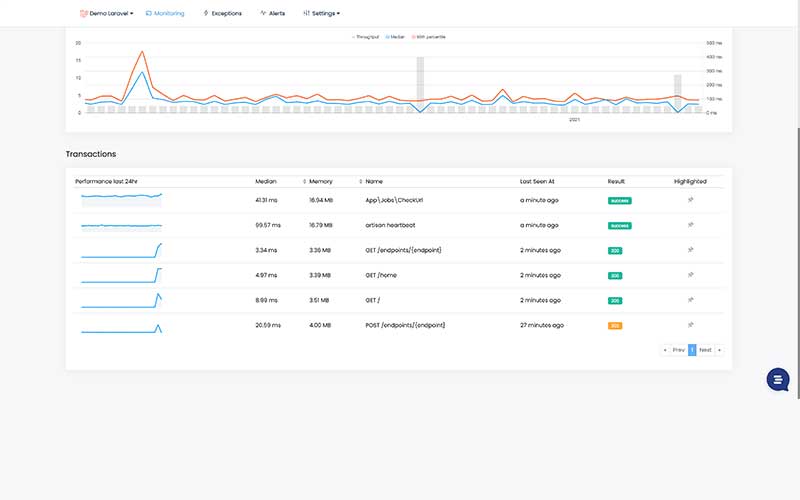Open the POST /endpoints/{endpoint} transaction
The image size is (800, 500).
click(405, 325)
